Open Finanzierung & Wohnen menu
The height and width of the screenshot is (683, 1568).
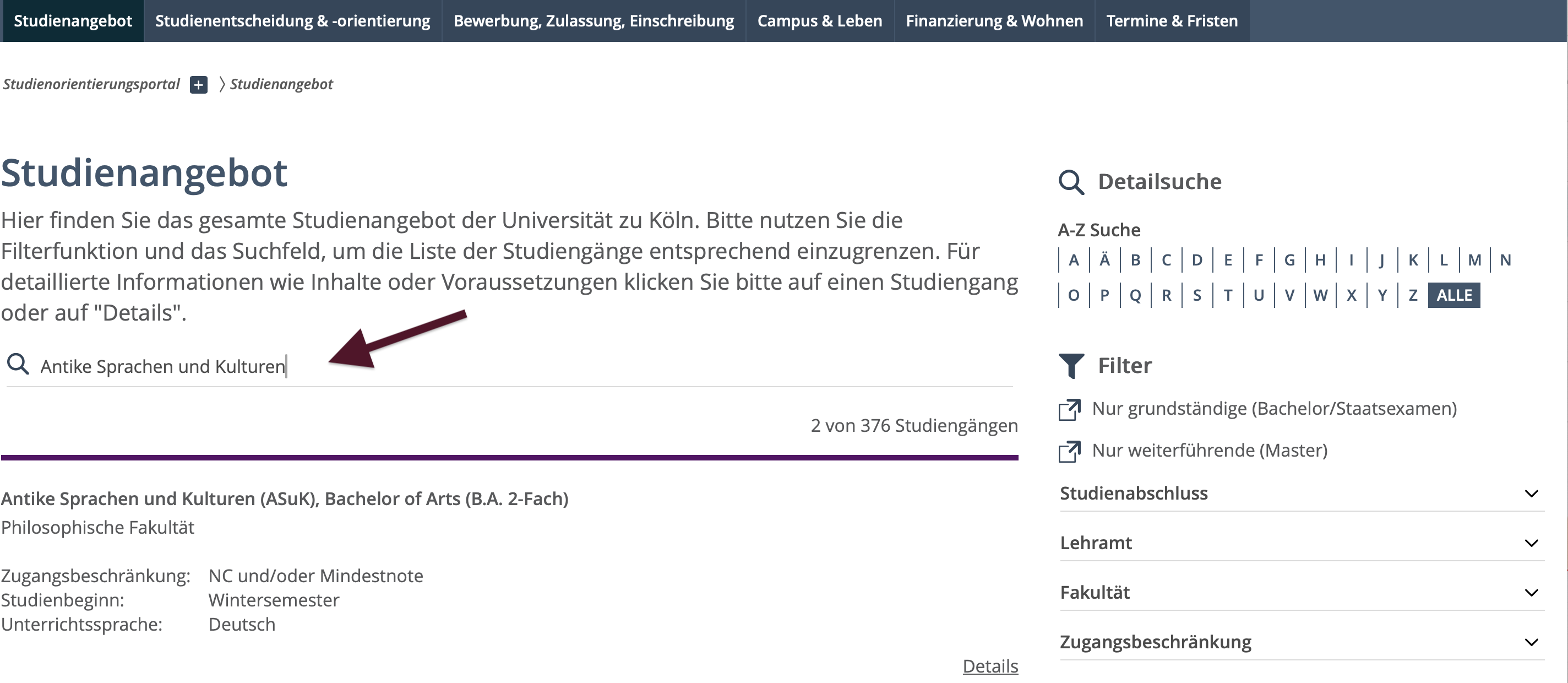pyautogui.click(x=994, y=21)
